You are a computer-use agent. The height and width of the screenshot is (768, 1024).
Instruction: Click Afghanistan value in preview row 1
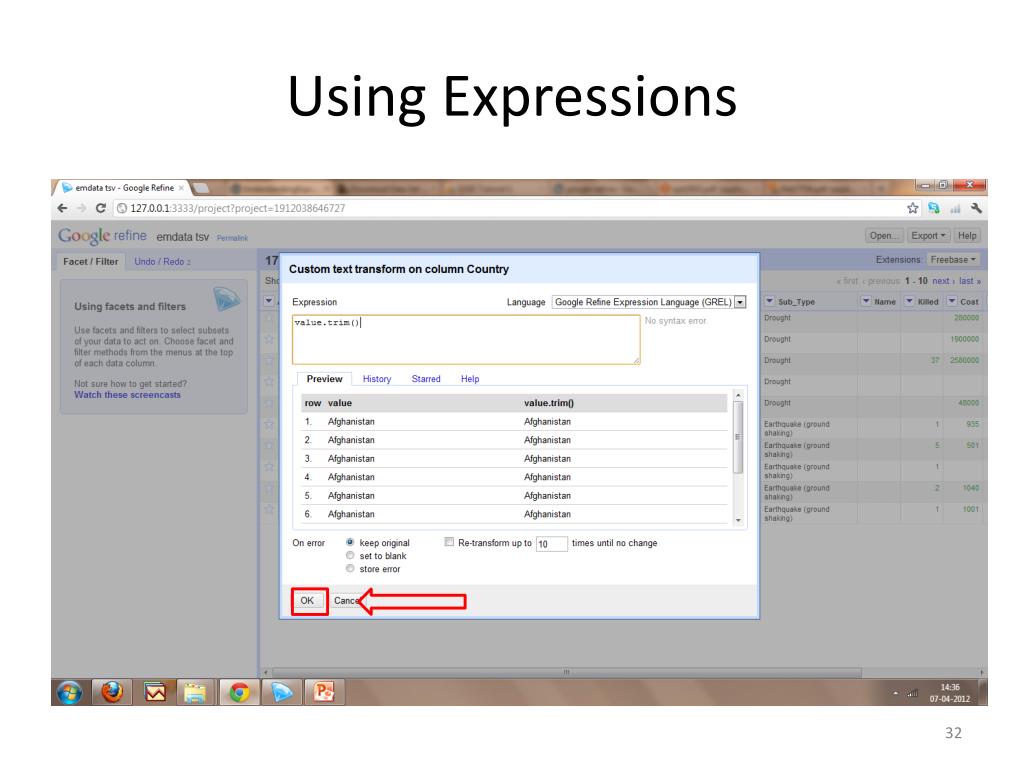coord(351,422)
